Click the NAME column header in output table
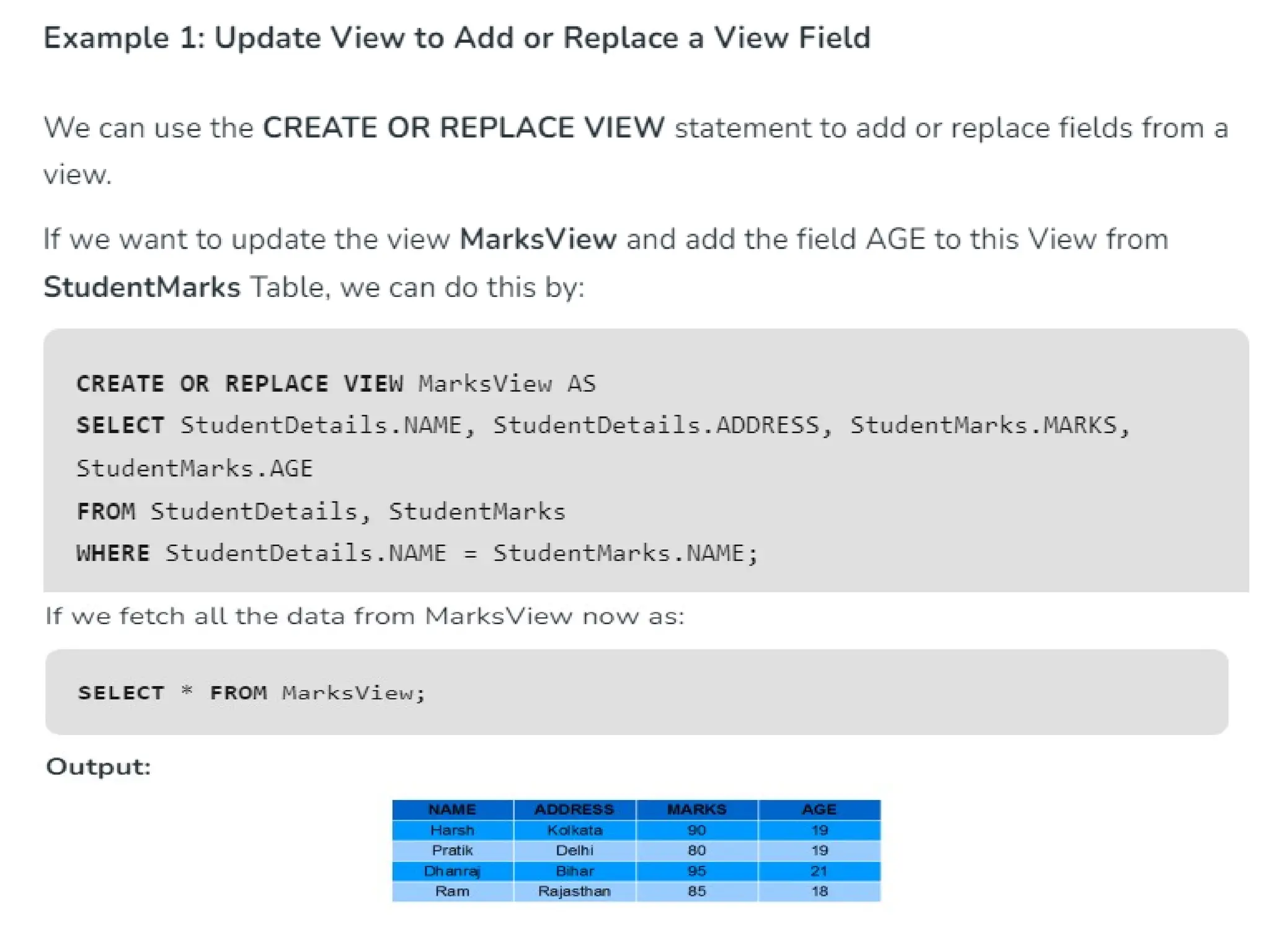Image resolution: width=1270 pixels, height=952 pixels. pos(452,809)
